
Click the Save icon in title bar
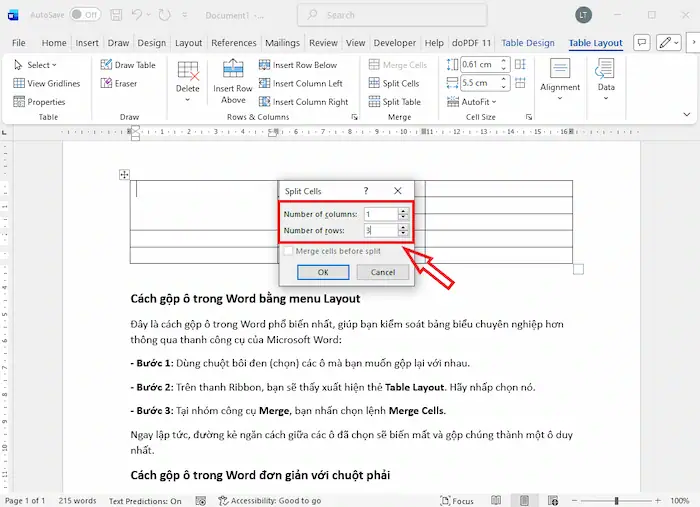click(x=116, y=15)
